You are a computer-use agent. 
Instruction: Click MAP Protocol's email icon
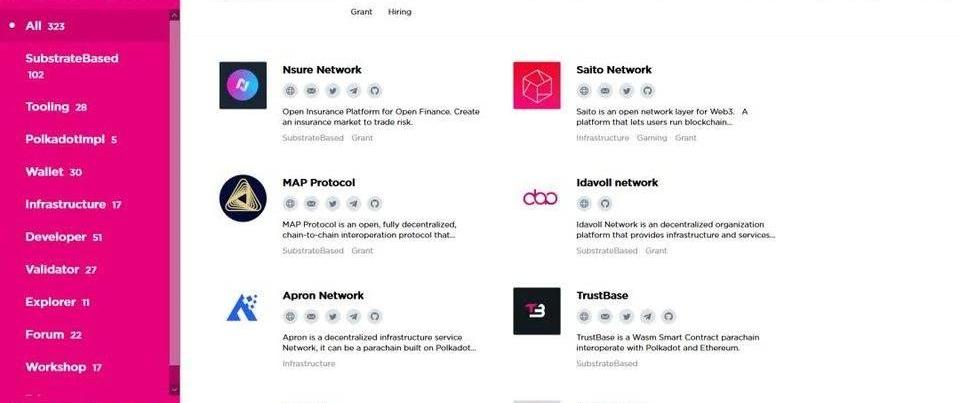click(312, 203)
